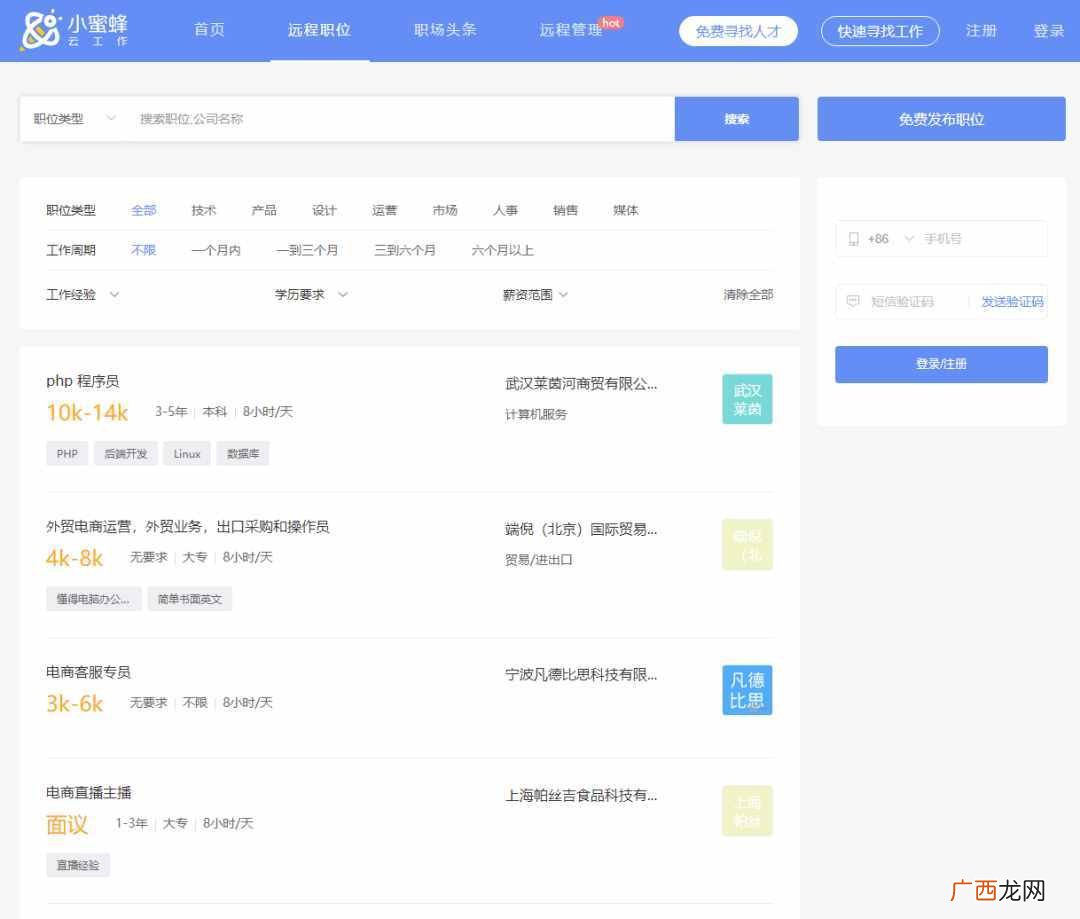This screenshot has height=919, width=1080.
Task: Click the 后端开发 skill tag
Action: click(125, 454)
